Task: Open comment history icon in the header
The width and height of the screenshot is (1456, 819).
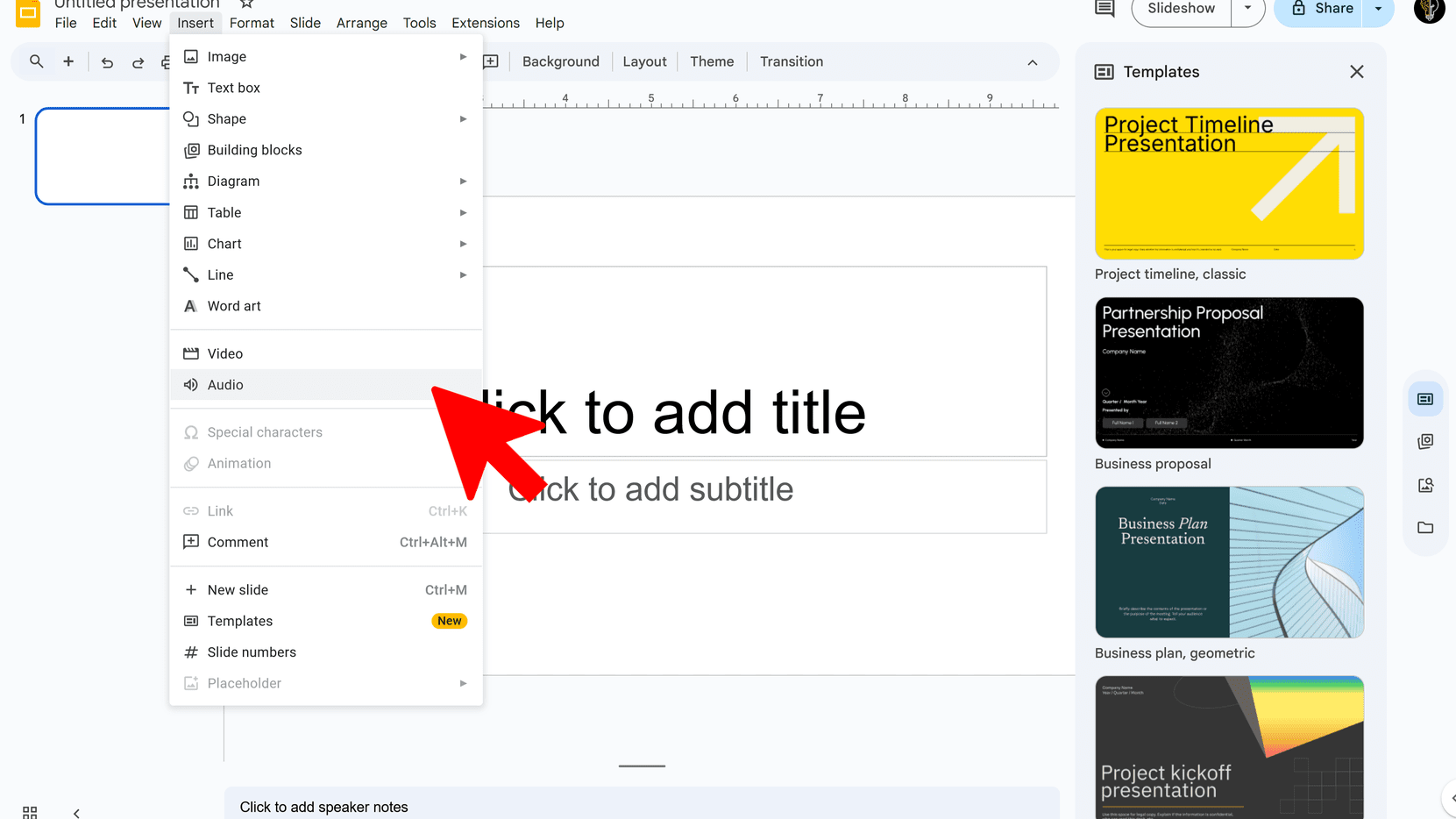Action: (1104, 9)
